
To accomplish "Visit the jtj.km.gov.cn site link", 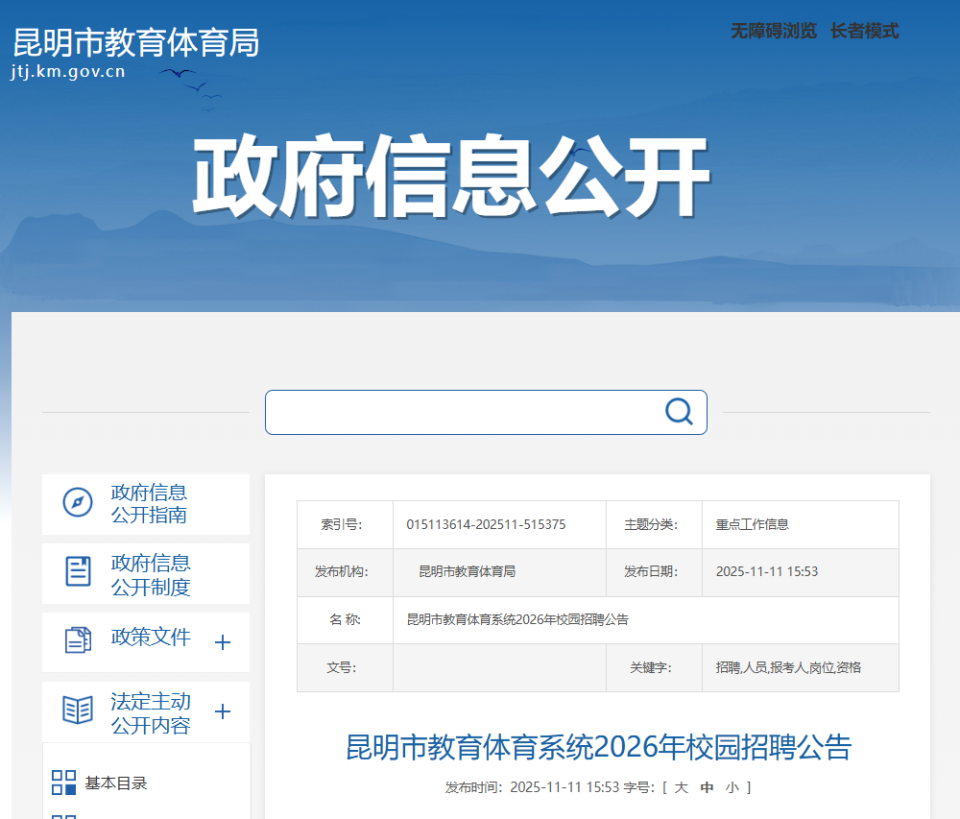I will click(x=68, y=70).
